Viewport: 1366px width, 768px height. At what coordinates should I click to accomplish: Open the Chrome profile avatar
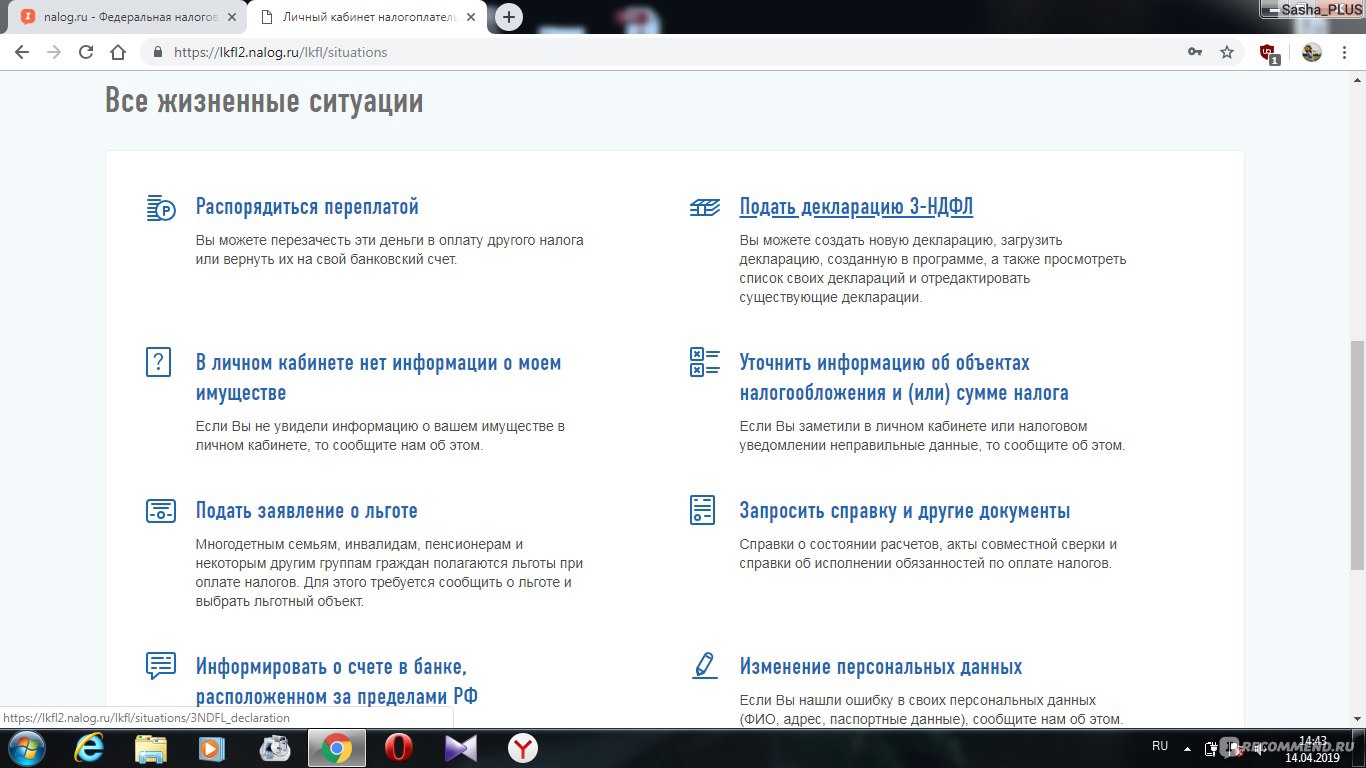[1312, 52]
